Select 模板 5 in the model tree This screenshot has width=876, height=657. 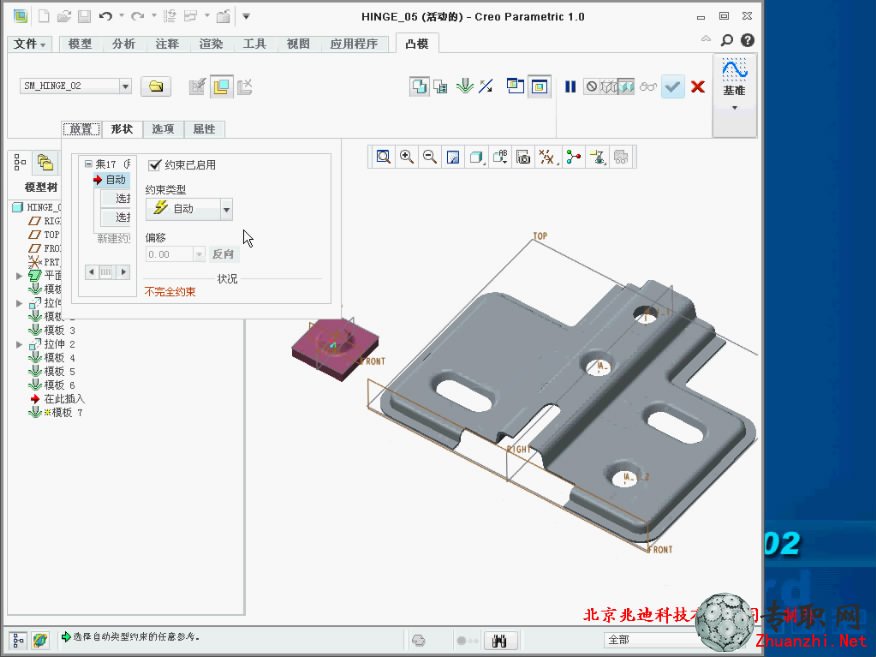(x=59, y=372)
